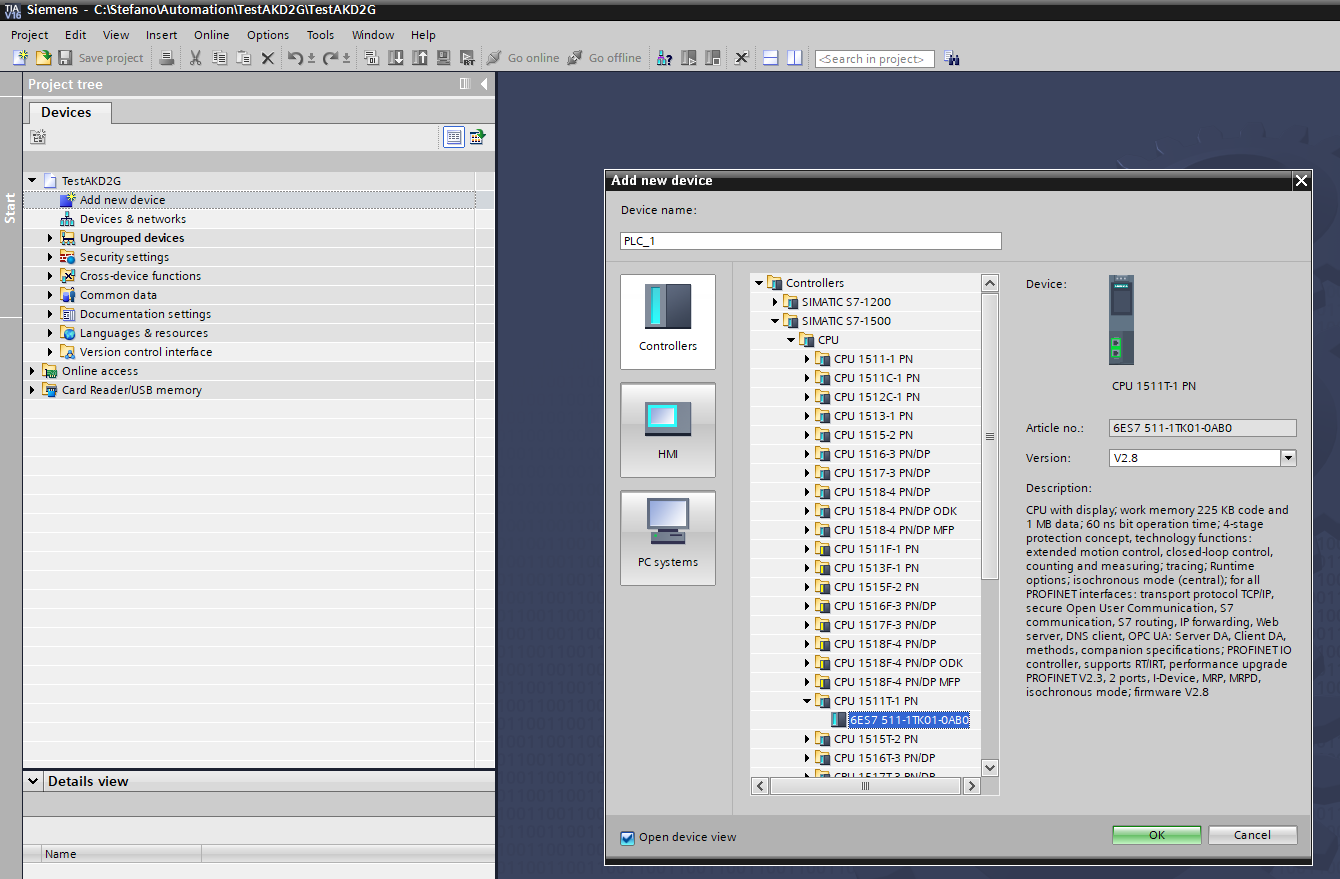1340x879 pixels.
Task: Expand CPU 1511-1 PN folder
Action: pyautogui.click(x=807, y=359)
